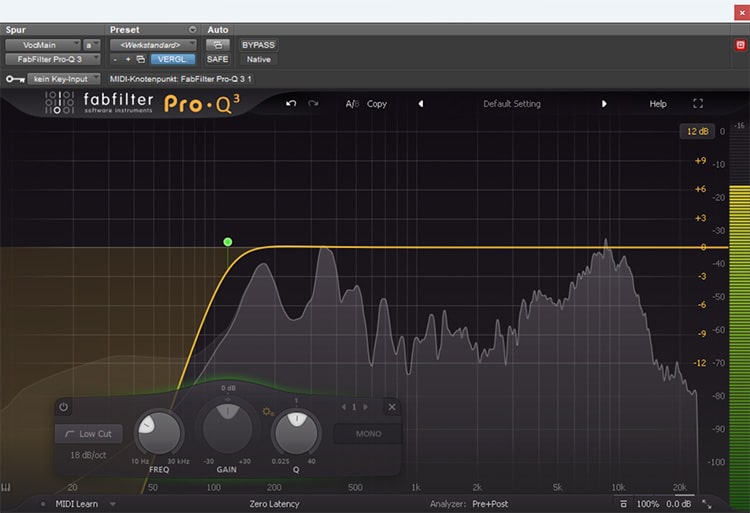Open the output options icon beside 100%

coord(623,504)
